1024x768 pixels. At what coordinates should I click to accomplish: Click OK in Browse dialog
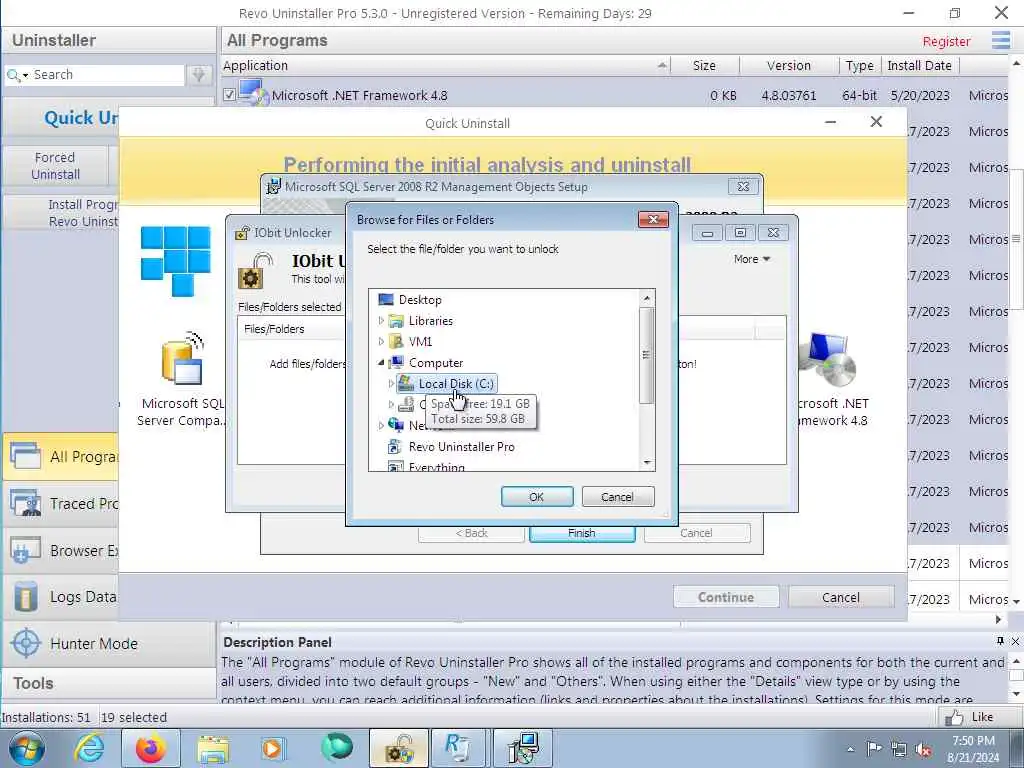click(537, 497)
